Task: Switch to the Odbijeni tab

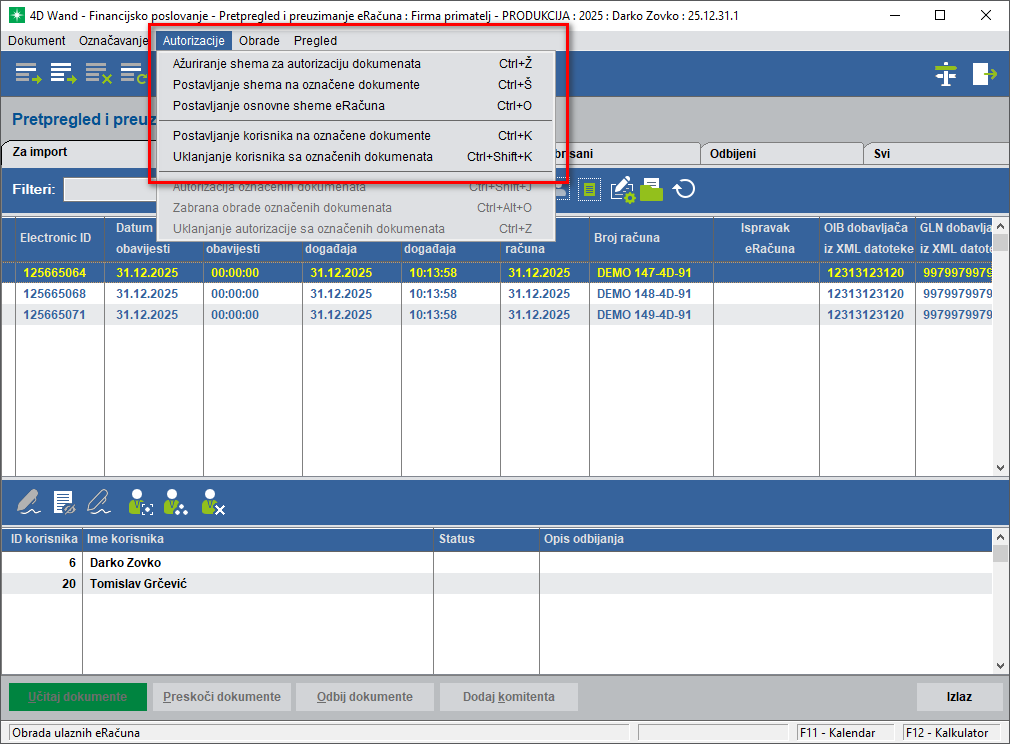Action: [x=733, y=154]
